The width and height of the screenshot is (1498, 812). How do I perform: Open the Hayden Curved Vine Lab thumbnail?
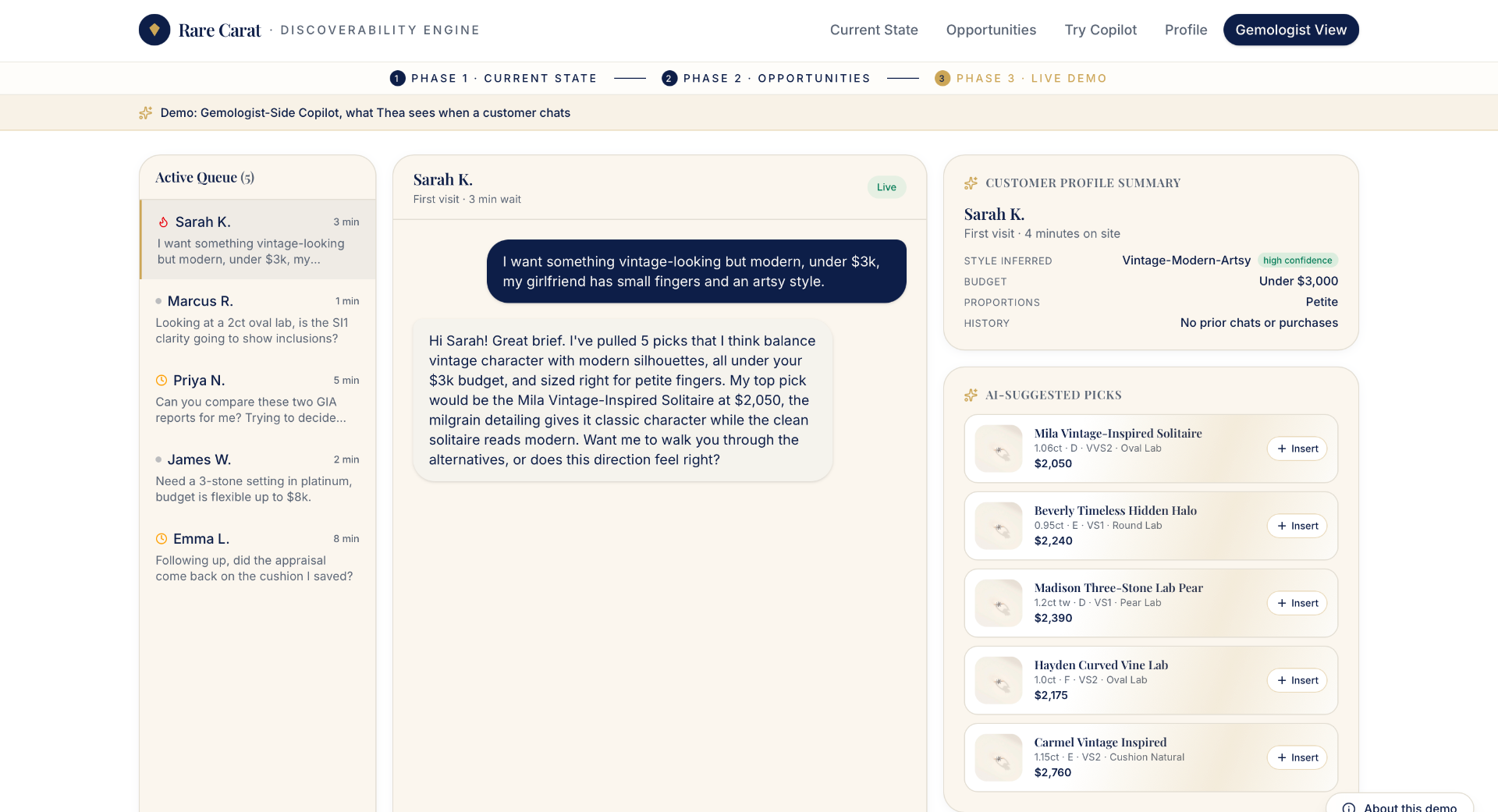(999, 680)
